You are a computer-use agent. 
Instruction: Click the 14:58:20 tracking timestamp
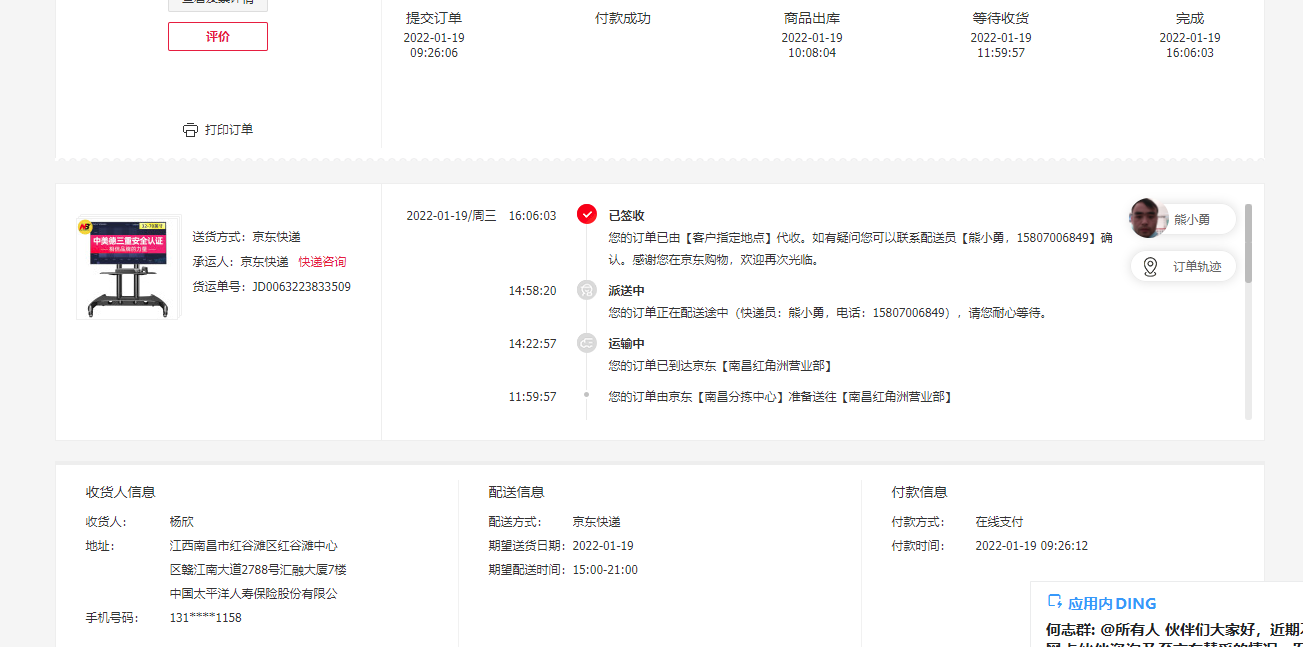(x=532, y=291)
